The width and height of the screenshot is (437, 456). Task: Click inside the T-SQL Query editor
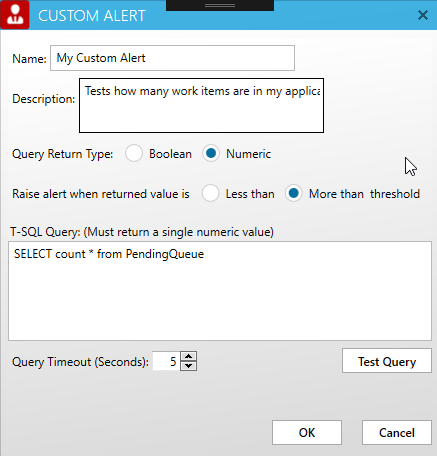point(220,291)
